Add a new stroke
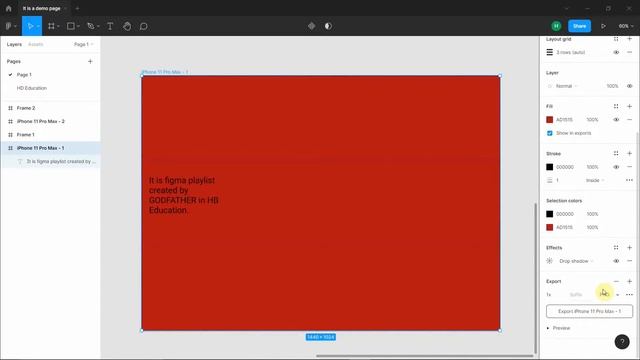The width and height of the screenshot is (640, 360). point(629,153)
